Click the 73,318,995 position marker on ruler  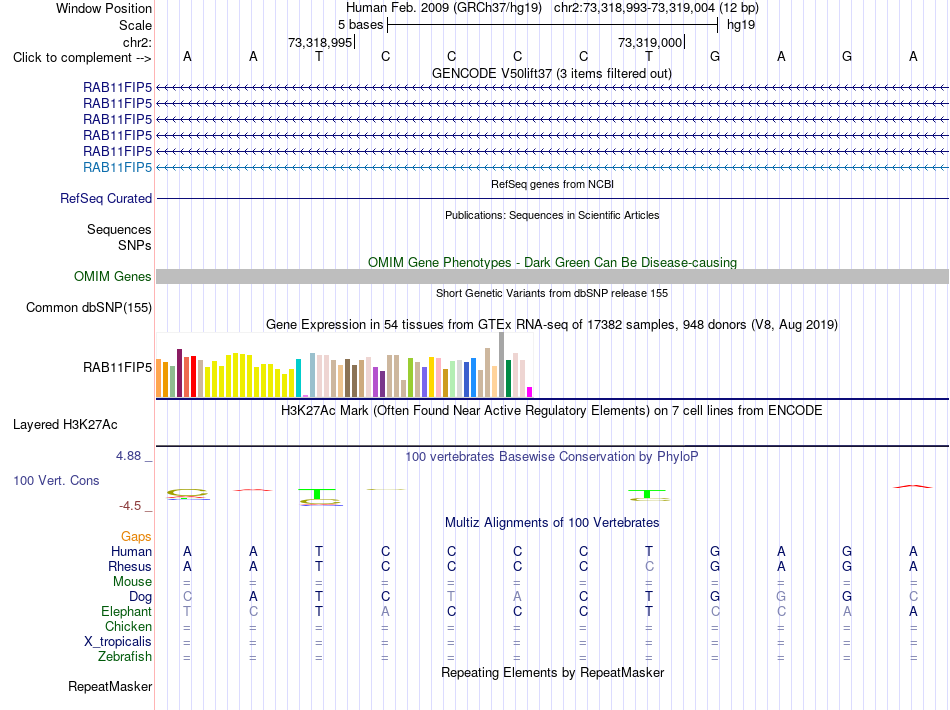pyautogui.click(x=320, y=42)
